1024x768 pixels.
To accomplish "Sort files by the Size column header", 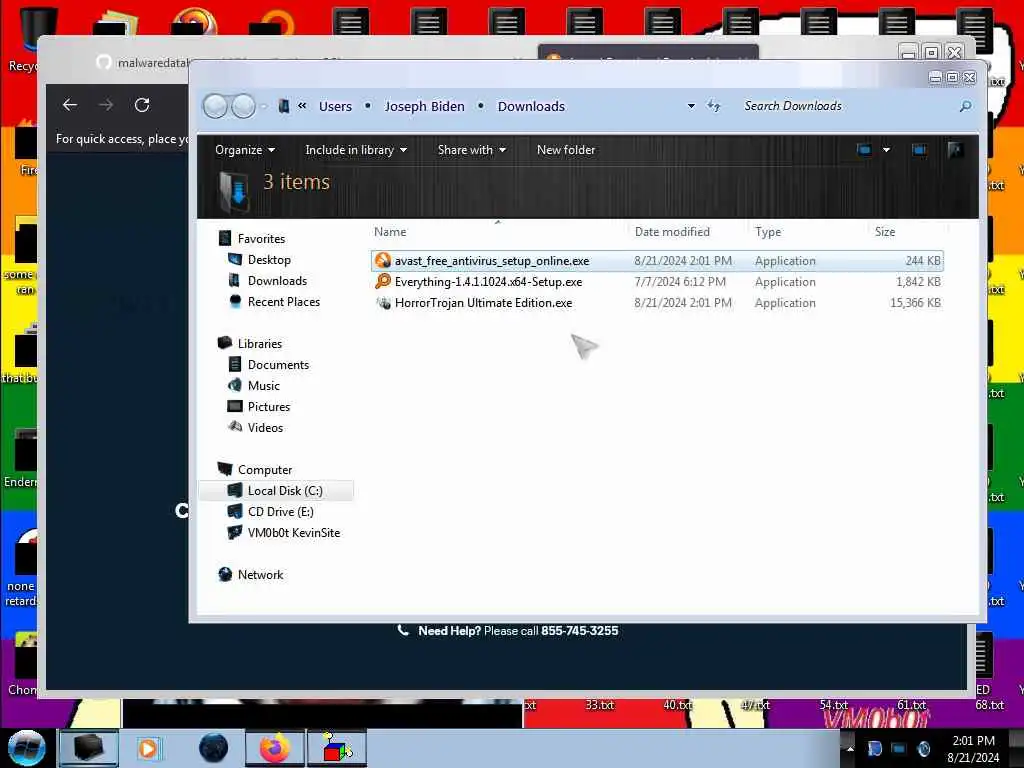I will 885,232.
